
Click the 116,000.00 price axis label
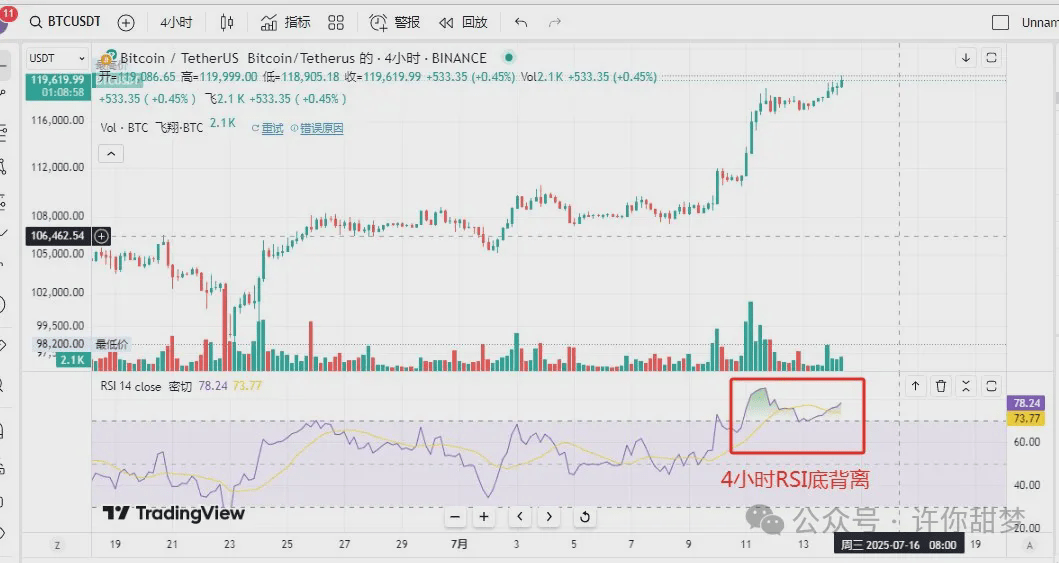(x=57, y=120)
